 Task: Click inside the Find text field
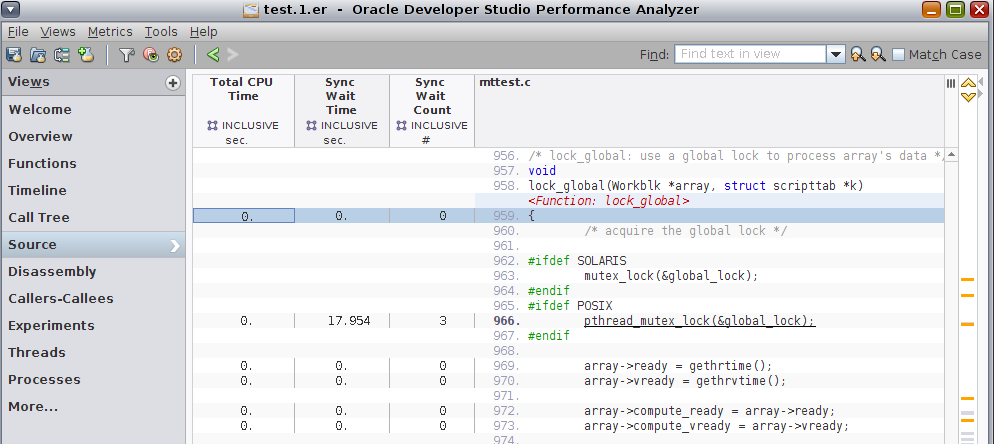[750, 55]
